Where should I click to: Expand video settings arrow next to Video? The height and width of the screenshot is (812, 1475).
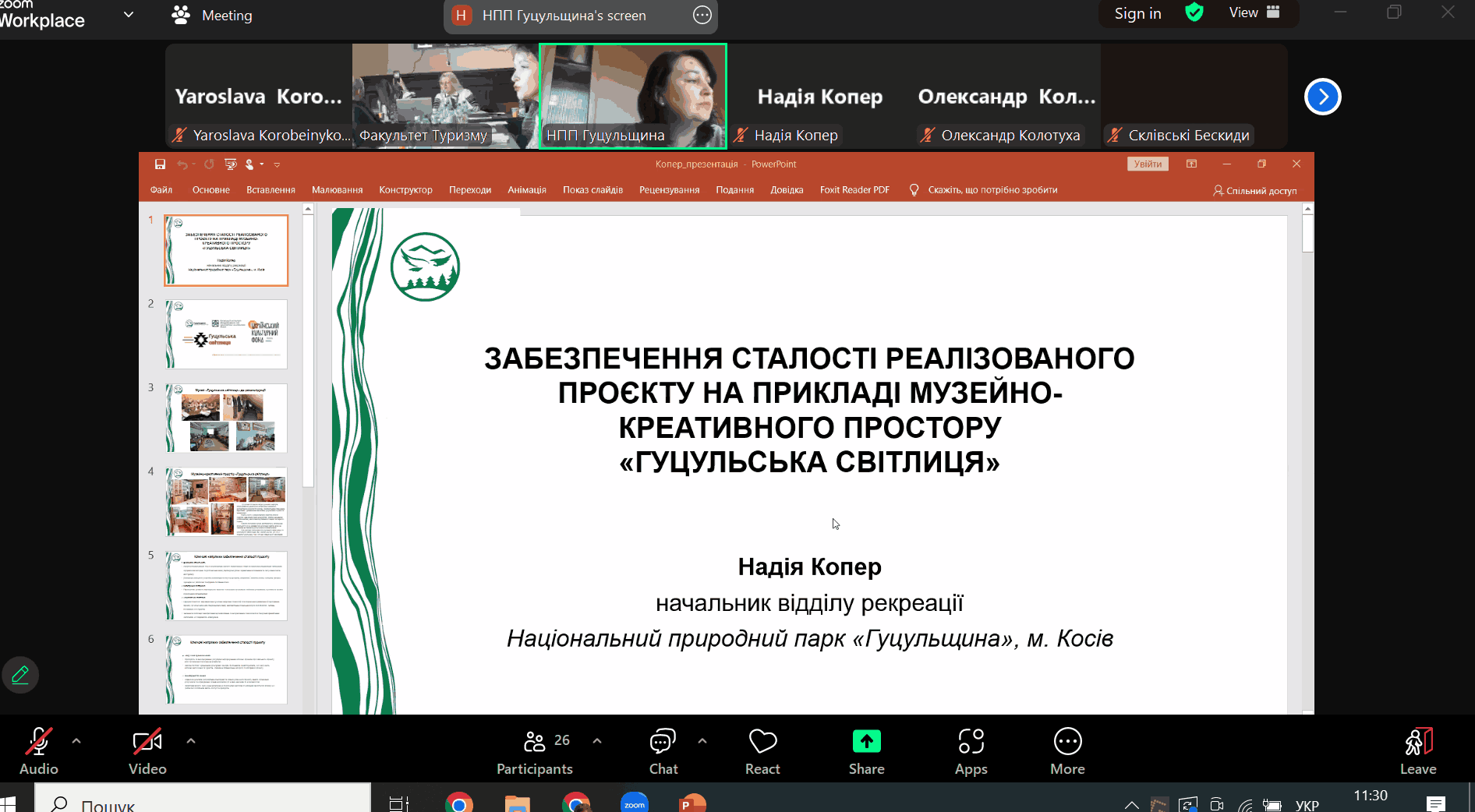tap(191, 741)
